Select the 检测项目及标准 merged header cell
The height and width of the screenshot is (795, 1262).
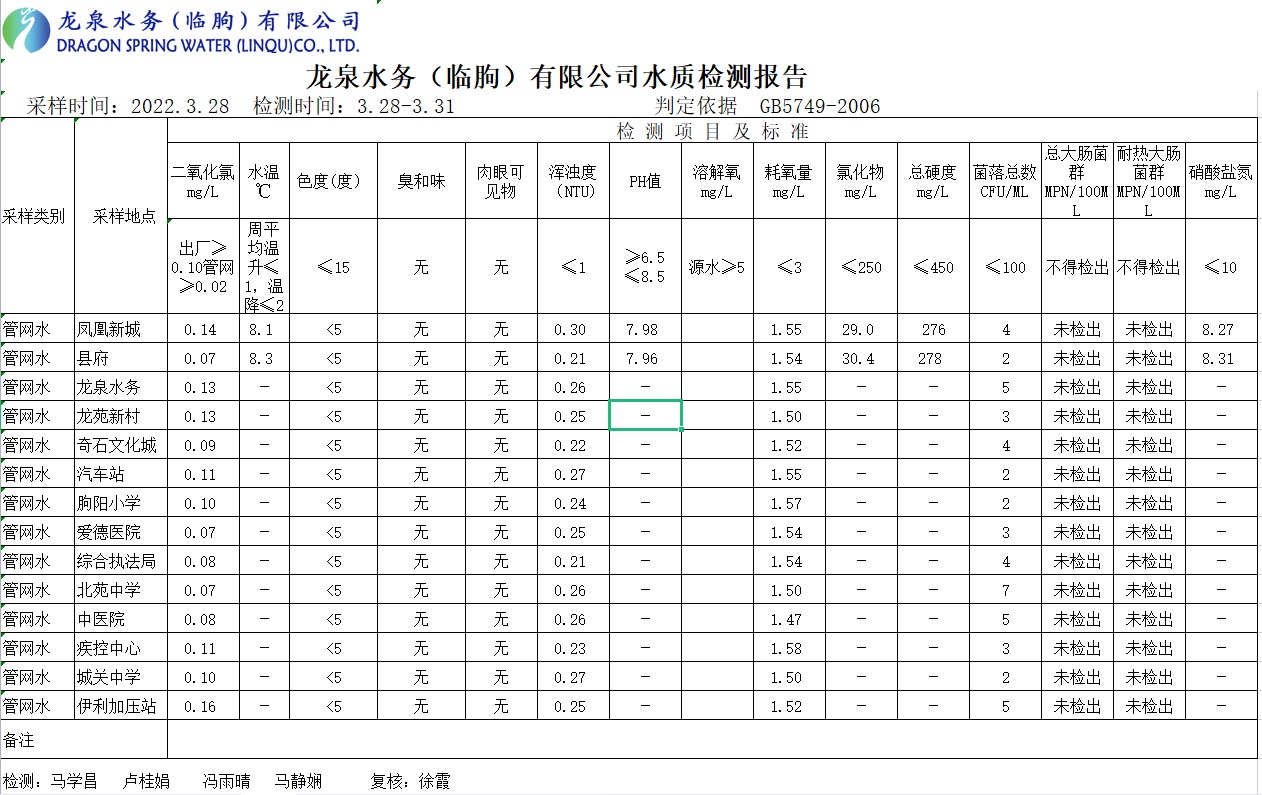[x=712, y=131]
